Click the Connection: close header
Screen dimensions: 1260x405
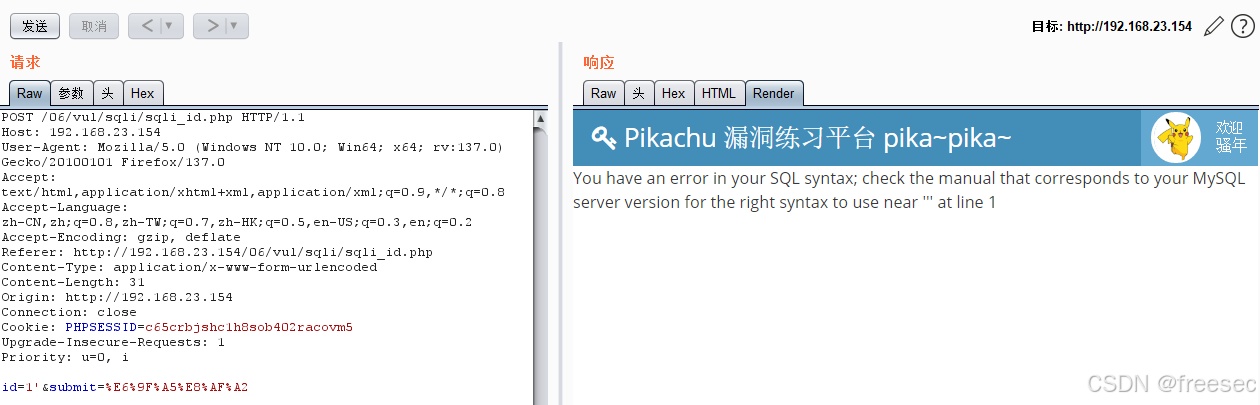(x=69, y=312)
